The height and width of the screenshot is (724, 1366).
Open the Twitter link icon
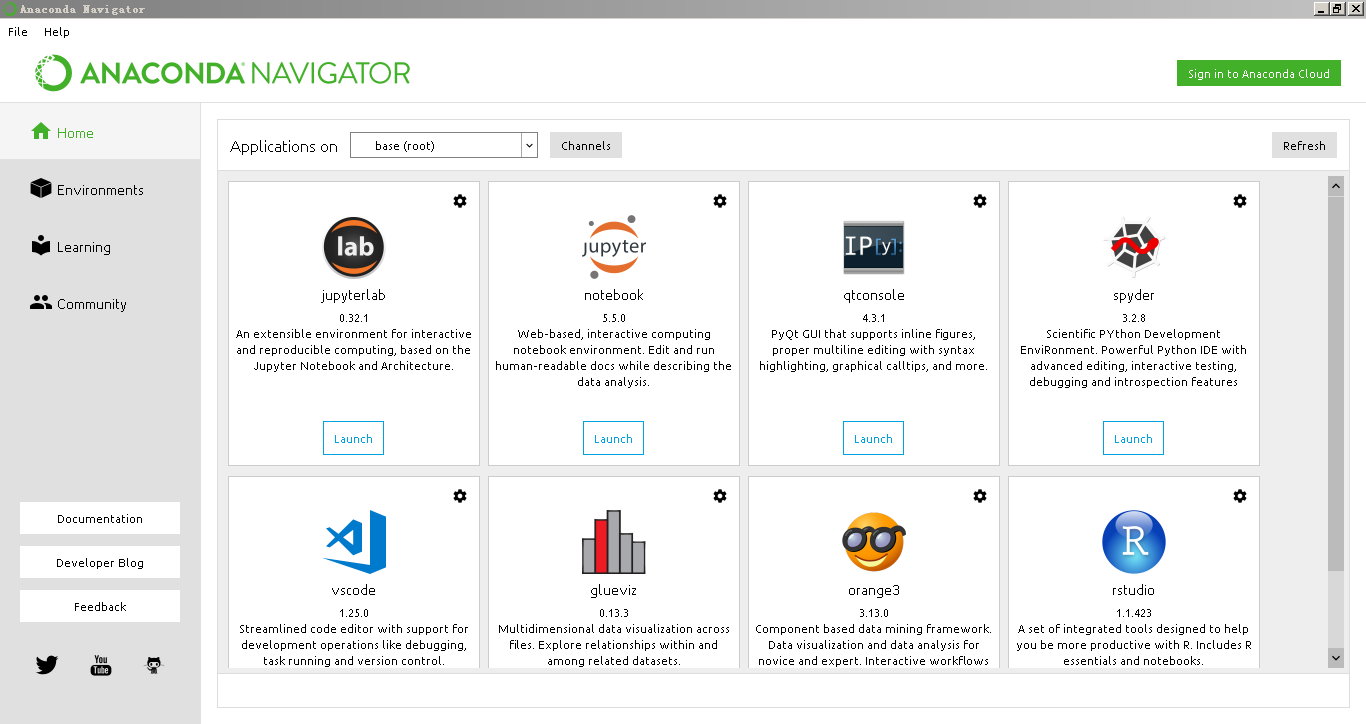[47, 665]
